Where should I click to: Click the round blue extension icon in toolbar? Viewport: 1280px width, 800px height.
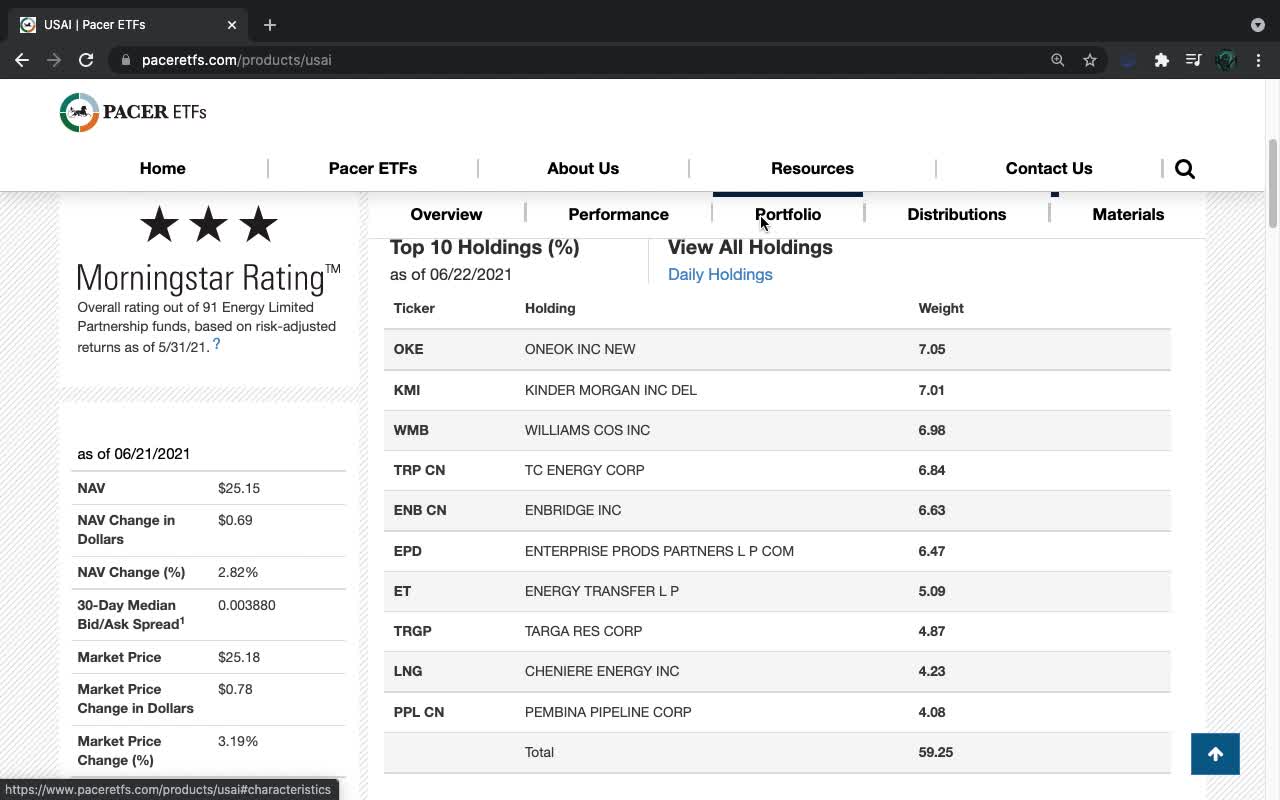[1128, 60]
